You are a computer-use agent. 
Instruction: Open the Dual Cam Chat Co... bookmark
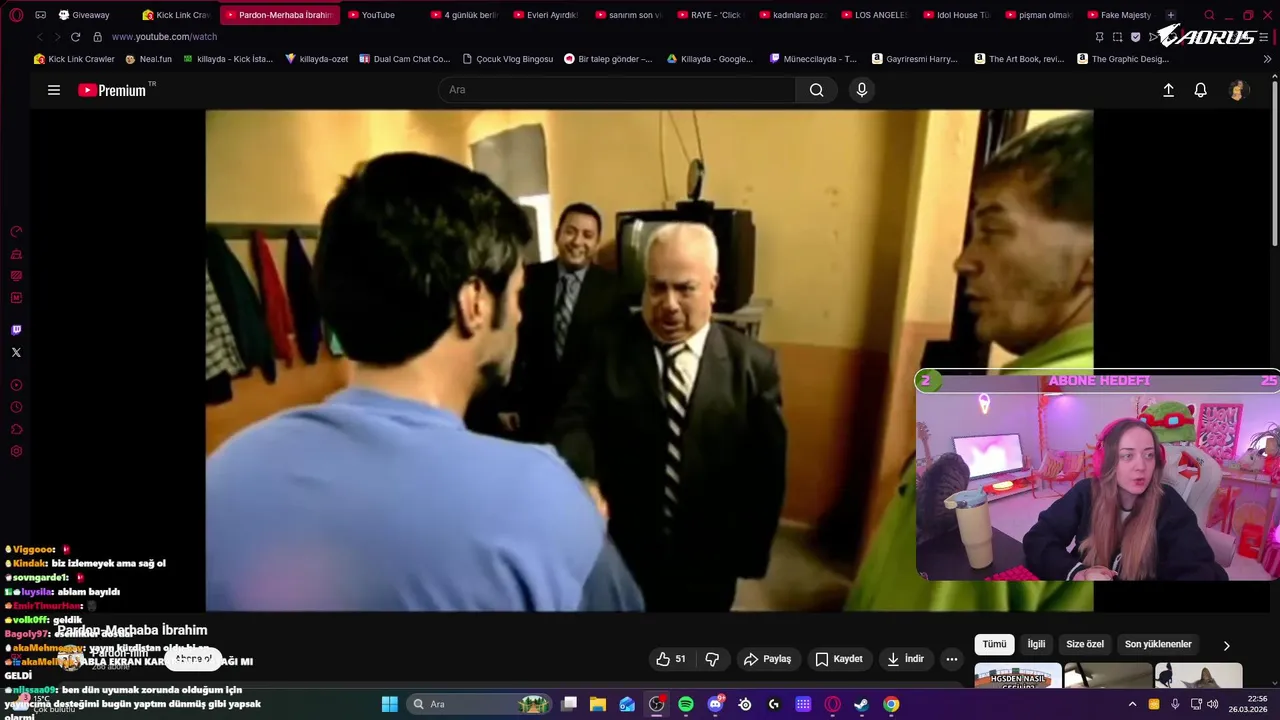click(x=405, y=59)
